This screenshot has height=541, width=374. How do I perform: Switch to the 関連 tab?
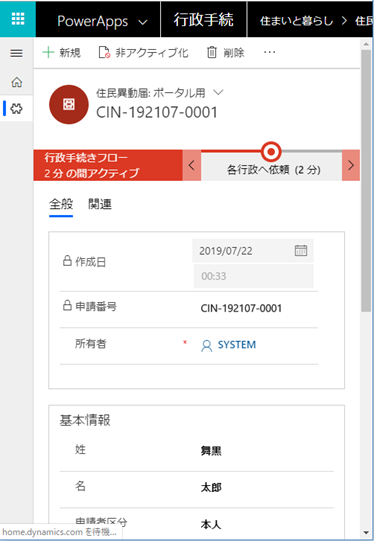(100, 204)
